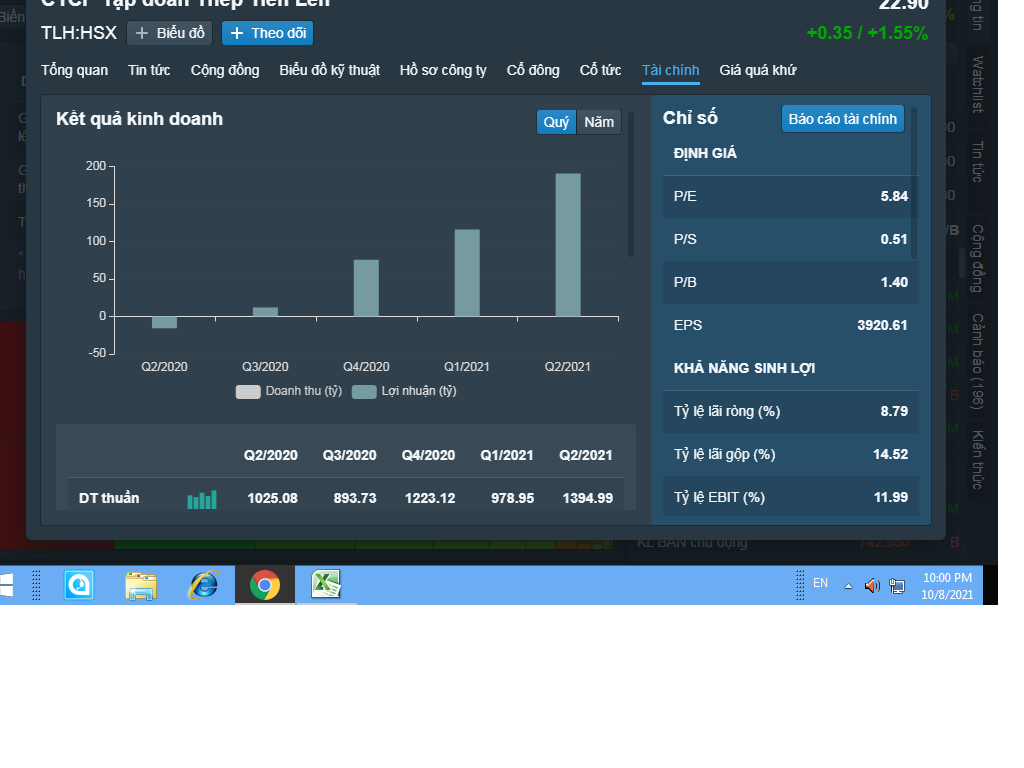Screen dimensions: 1024x768
Task: Click the DT thuần mini bar chart icon
Action: coord(202,500)
